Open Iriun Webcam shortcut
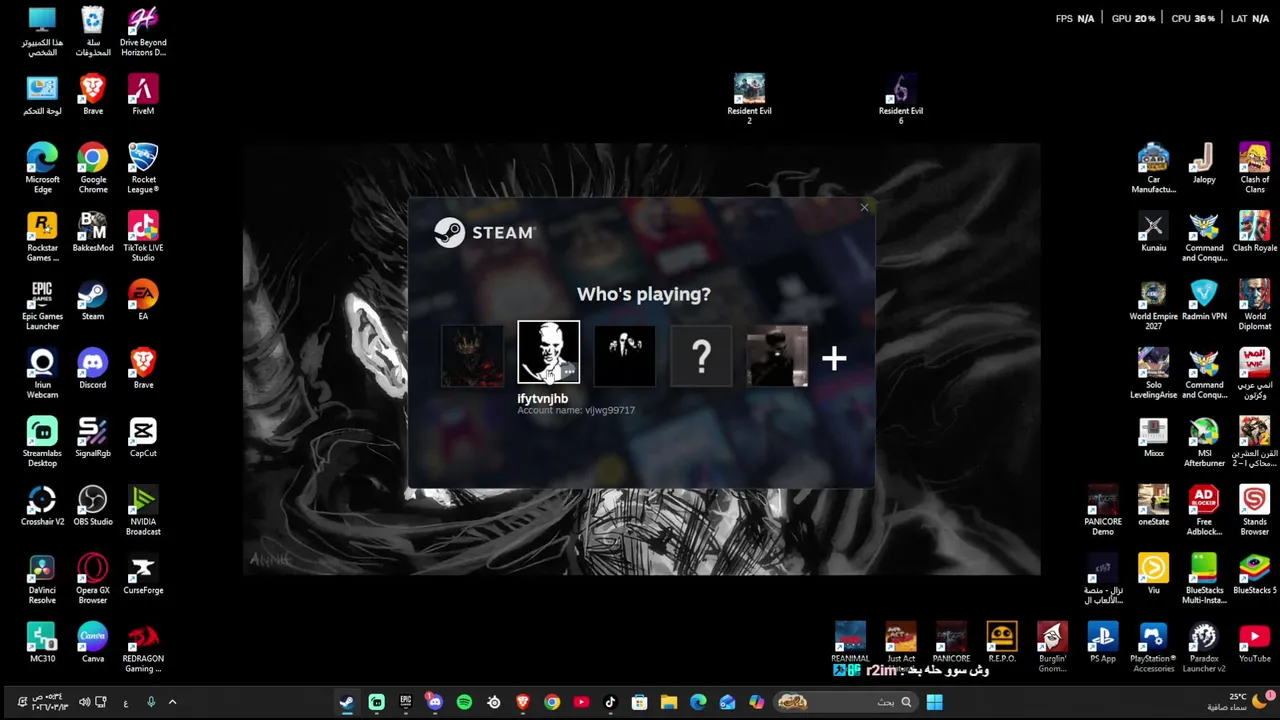 tap(42, 373)
